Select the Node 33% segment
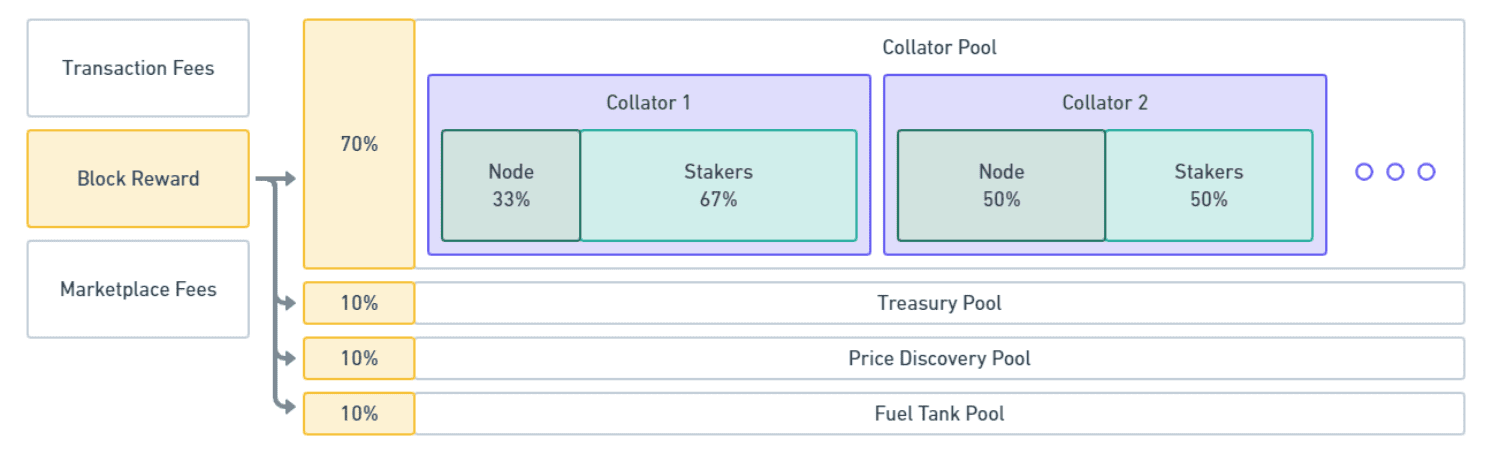Viewport: 1496px width, 466px height. click(511, 186)
